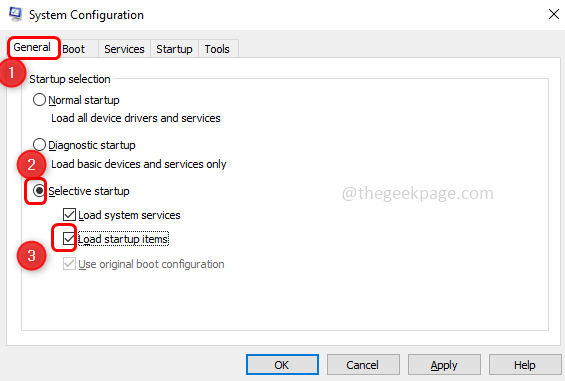Open the Boot tab
565x381 pixels.
click(x=74, y=49)
